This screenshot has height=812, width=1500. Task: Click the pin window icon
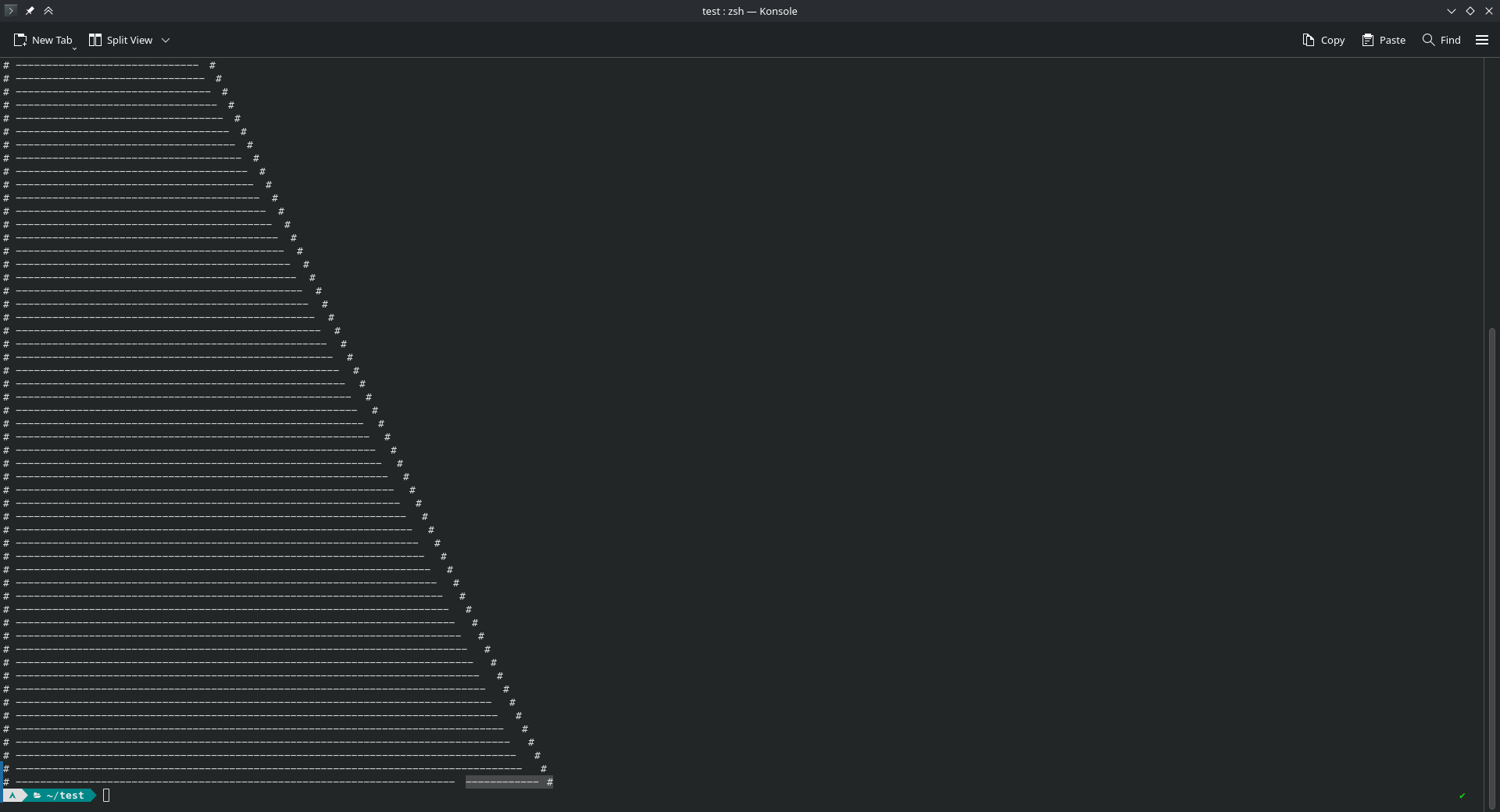30,11
